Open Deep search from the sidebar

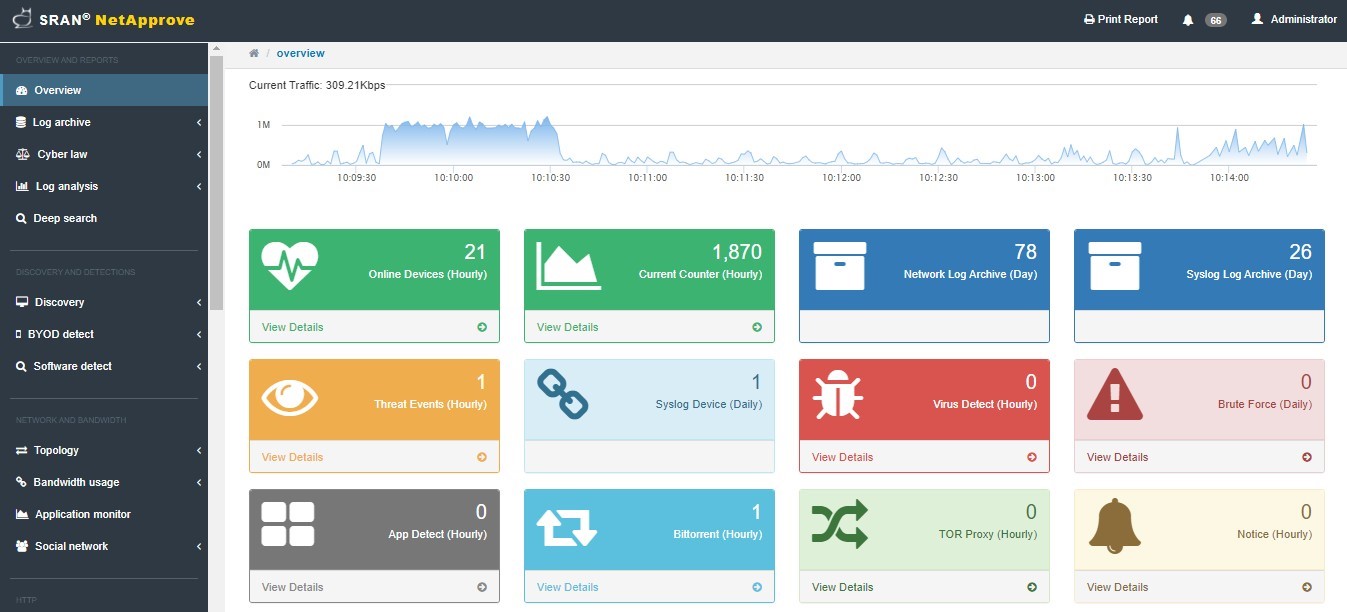(65, 218)
